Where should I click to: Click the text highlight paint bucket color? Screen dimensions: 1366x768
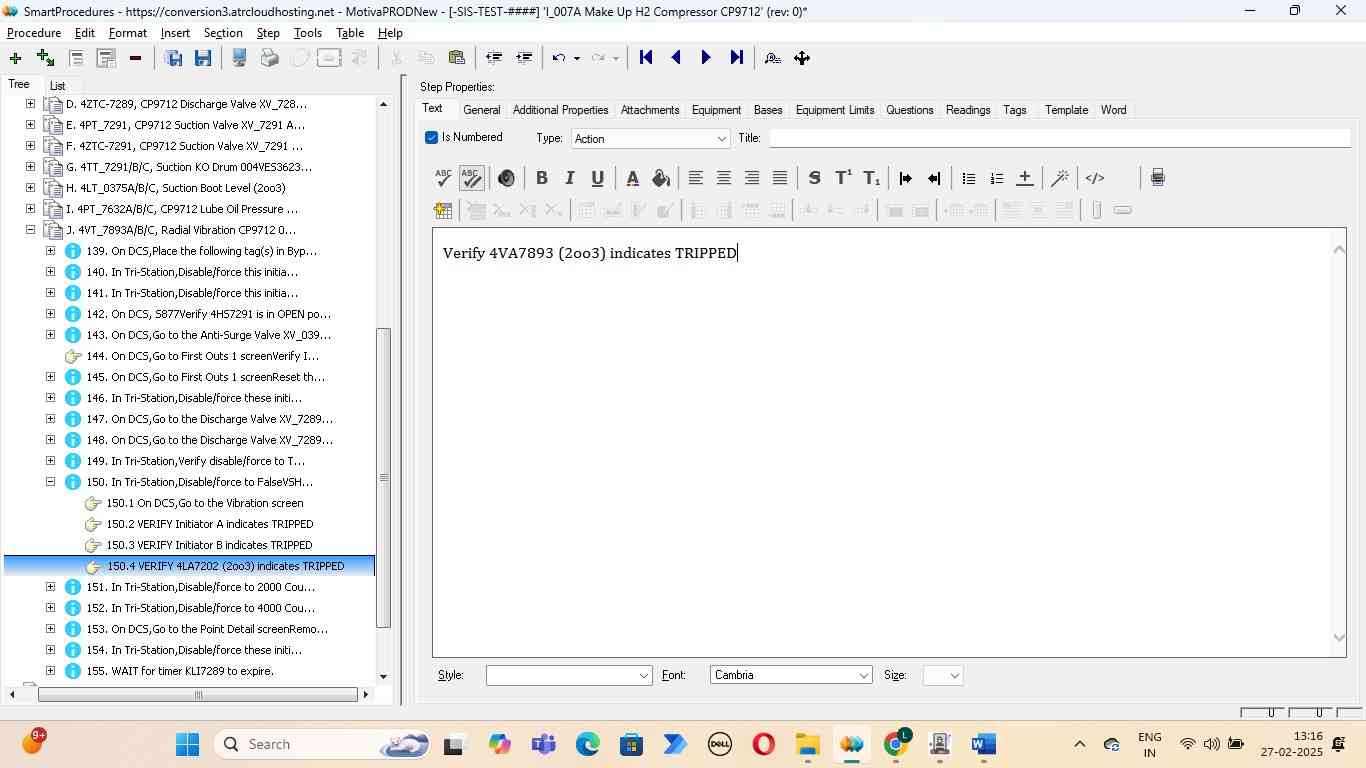660,178
